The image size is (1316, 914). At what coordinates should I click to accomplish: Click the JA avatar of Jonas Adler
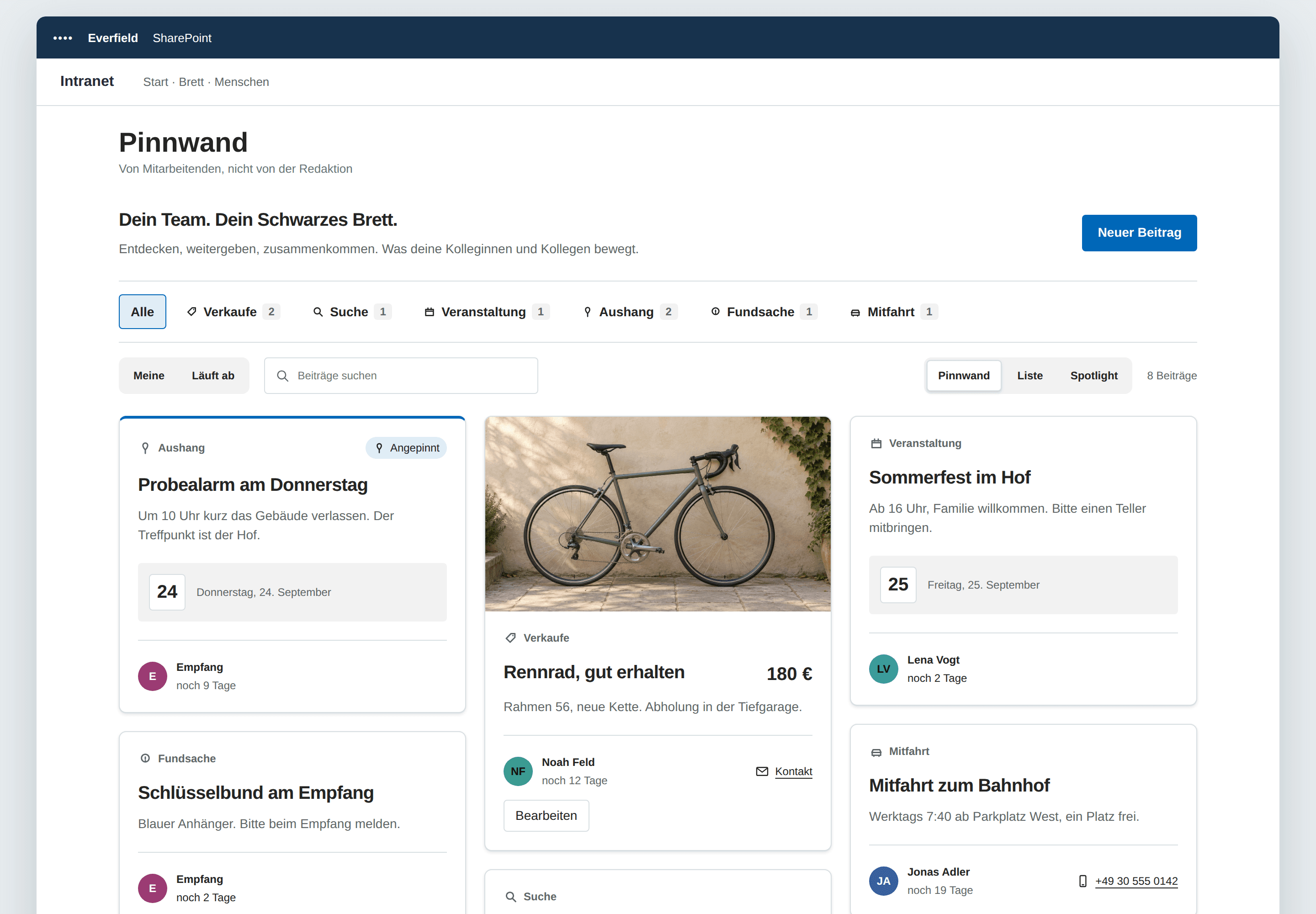click(x=883, y=881)
